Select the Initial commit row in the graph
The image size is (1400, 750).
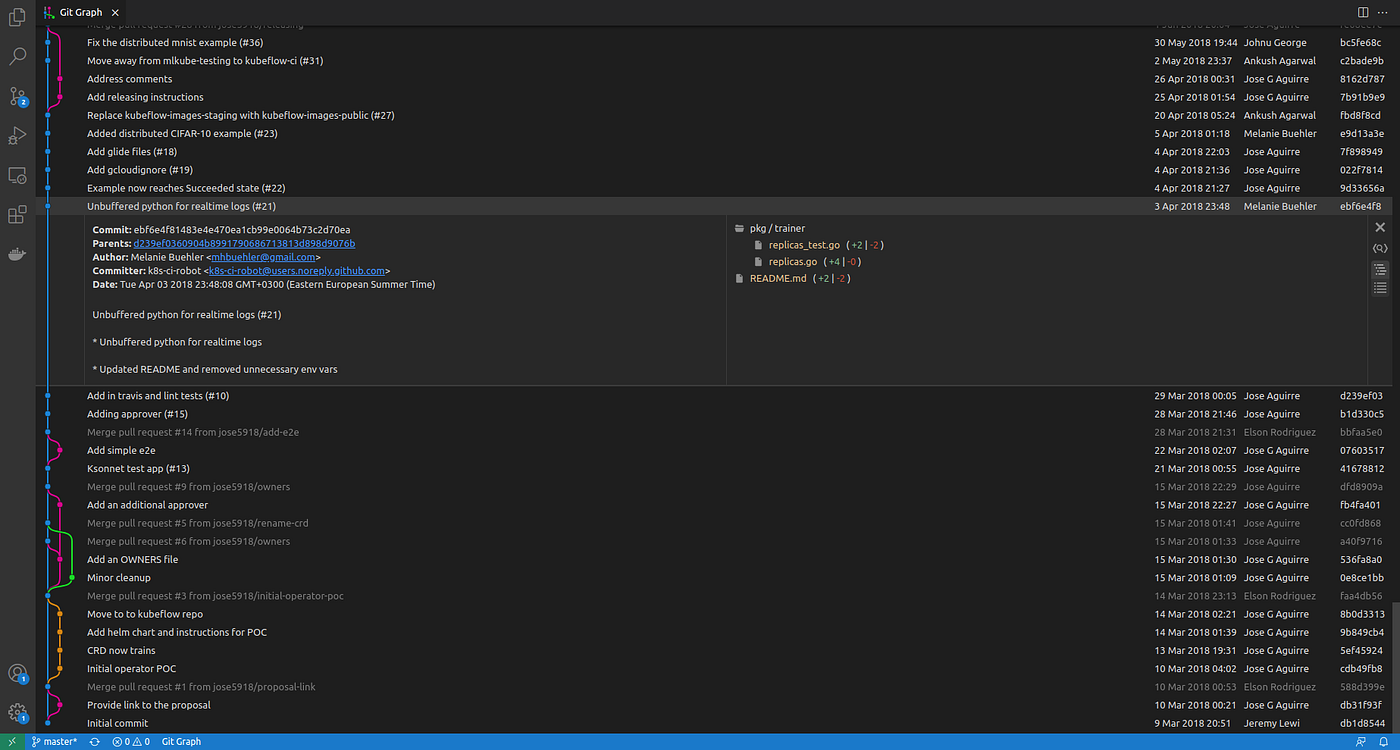[117, 722]
